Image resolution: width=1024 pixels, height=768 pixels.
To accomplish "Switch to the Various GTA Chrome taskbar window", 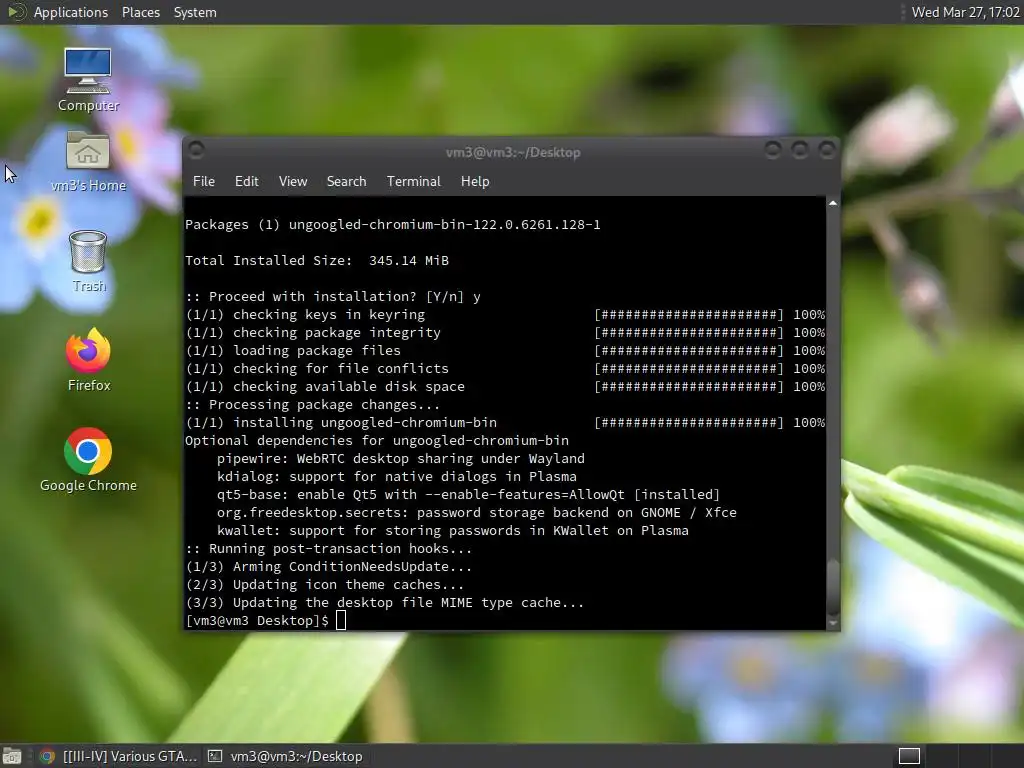I will pos(118,756).
